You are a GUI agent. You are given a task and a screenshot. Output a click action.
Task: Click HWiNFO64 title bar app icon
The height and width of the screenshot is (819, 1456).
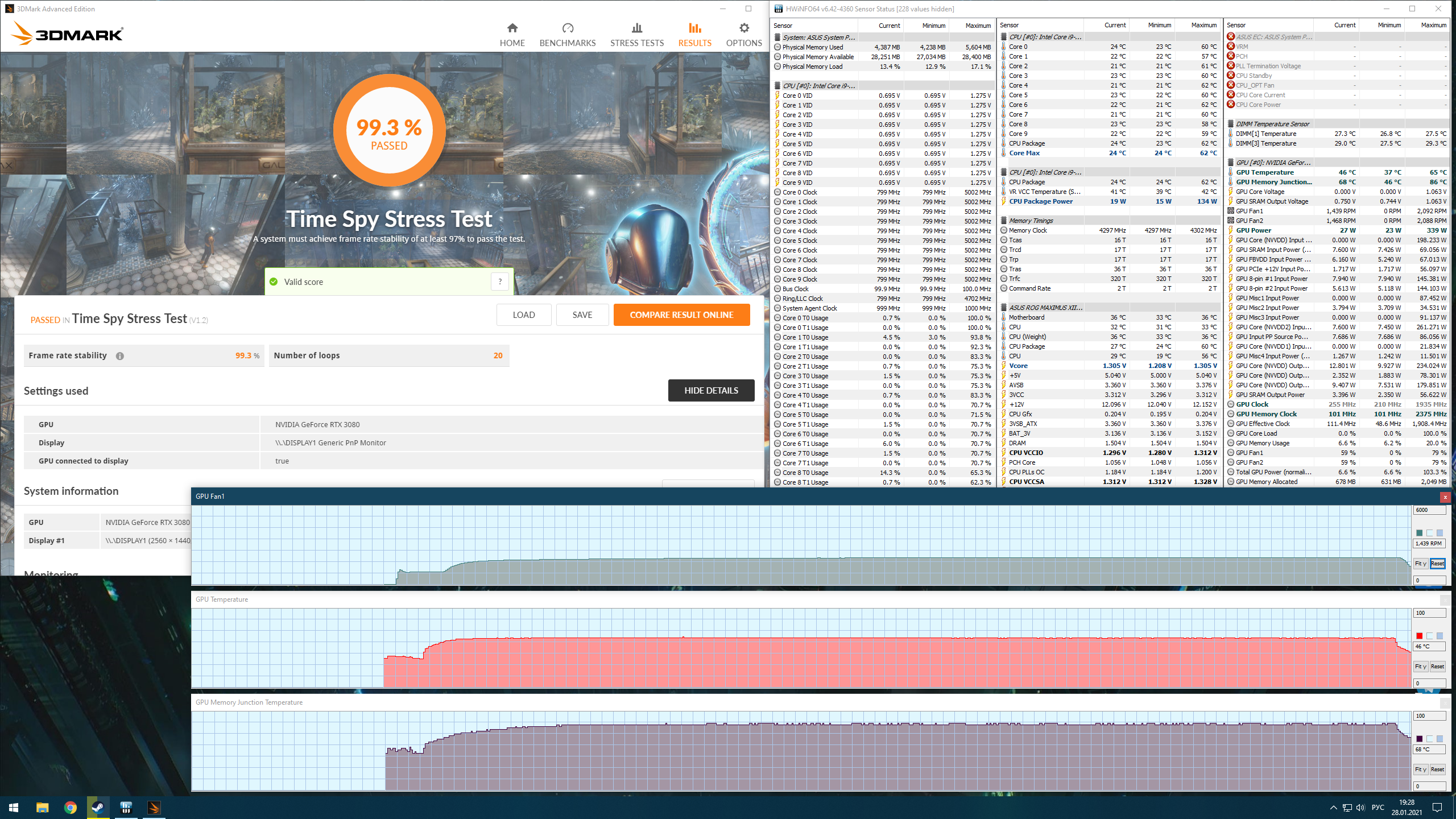click(x=779, y=9)
